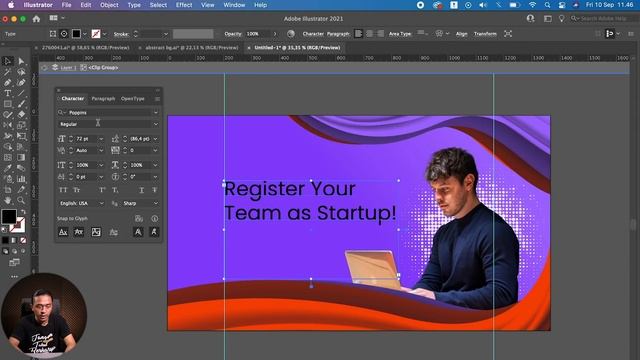Enable Snap to Baseline glyph option

[x=63, y=232]
